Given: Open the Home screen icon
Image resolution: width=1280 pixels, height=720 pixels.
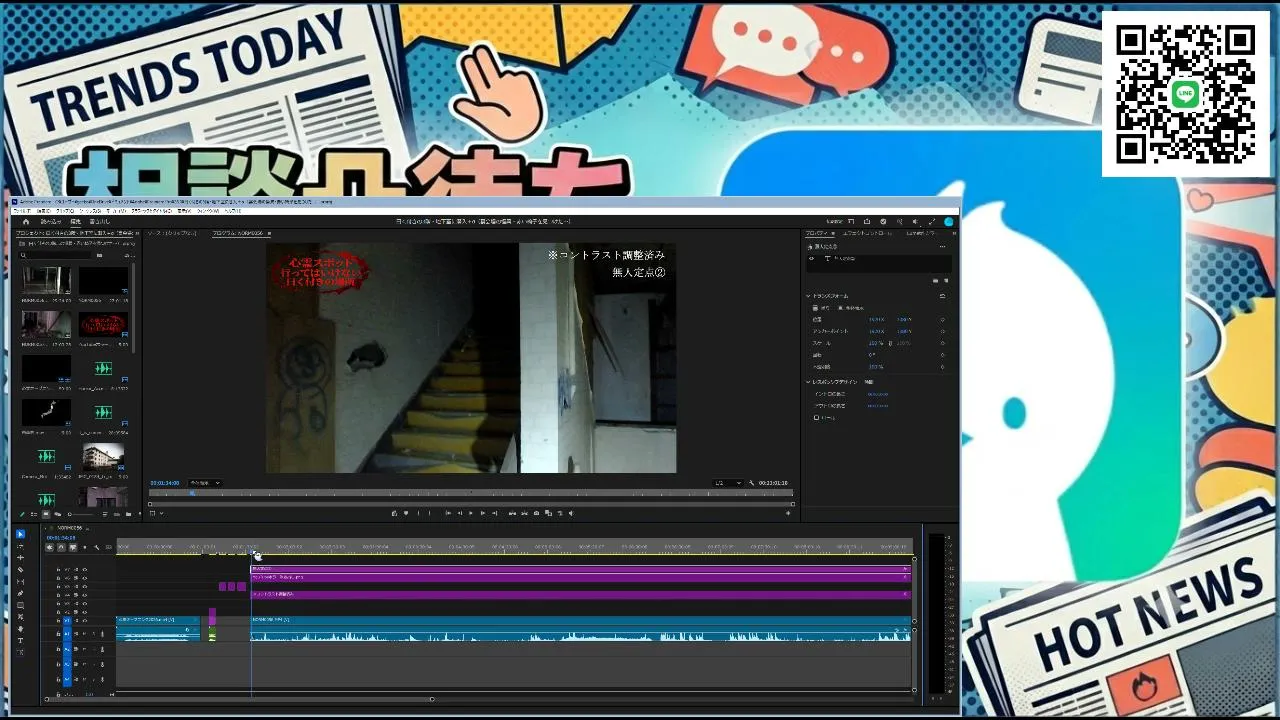Looking at the screenshot, I should [26, 221].
